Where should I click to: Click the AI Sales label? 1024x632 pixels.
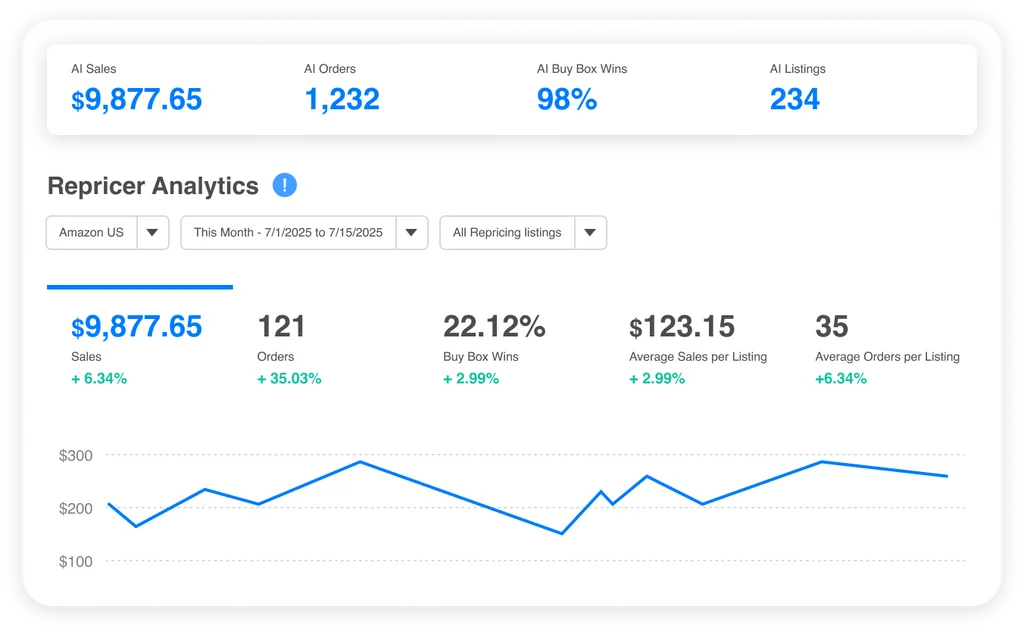[x=93, y=69]
